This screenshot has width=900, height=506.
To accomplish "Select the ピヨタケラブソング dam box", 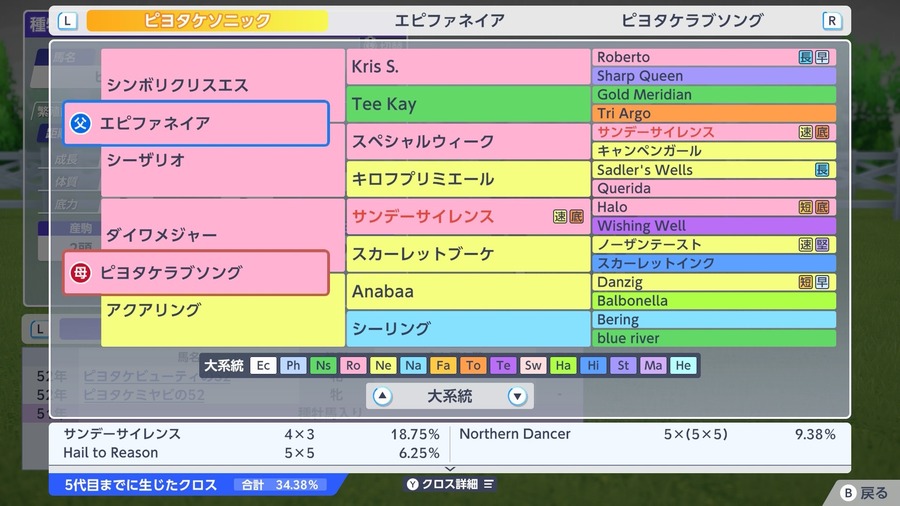I will 196,273.
